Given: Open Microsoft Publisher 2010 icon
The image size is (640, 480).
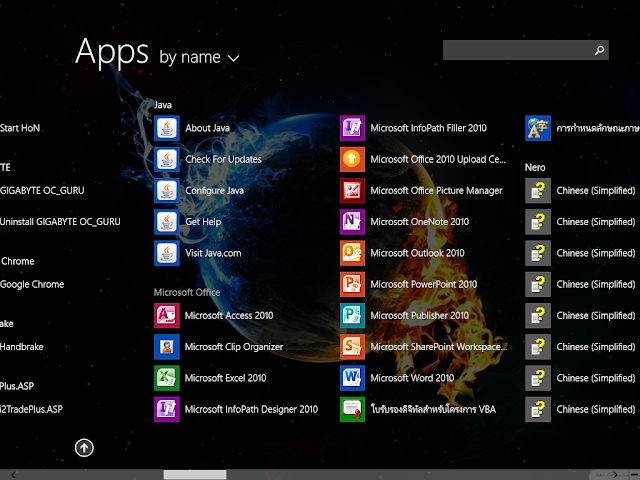Looking at the screenshot, I should [x=352, y=316].
